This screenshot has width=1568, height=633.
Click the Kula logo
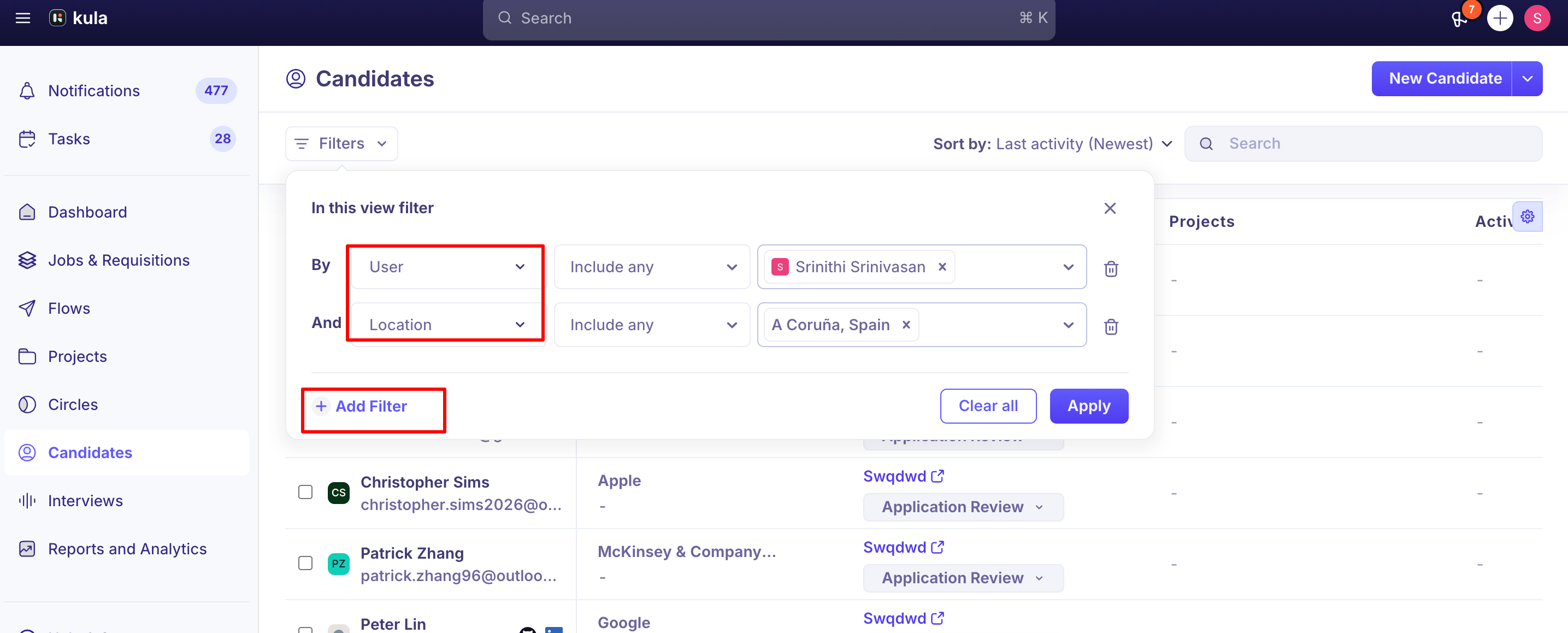tap(79, 18)
